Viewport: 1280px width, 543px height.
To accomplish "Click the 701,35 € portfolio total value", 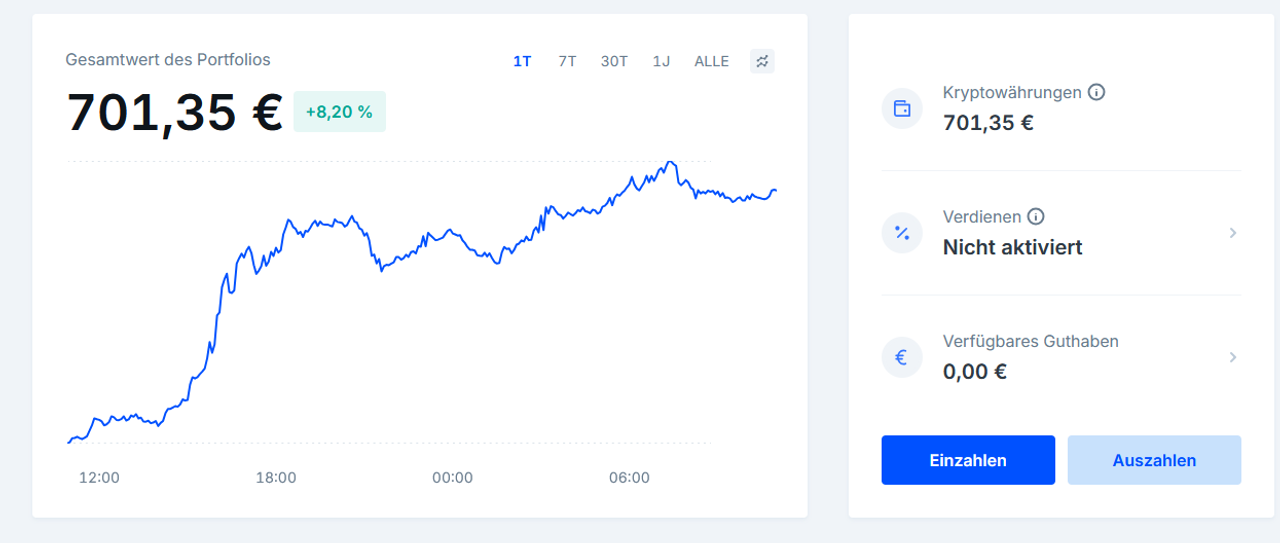I will pos(175,112).
